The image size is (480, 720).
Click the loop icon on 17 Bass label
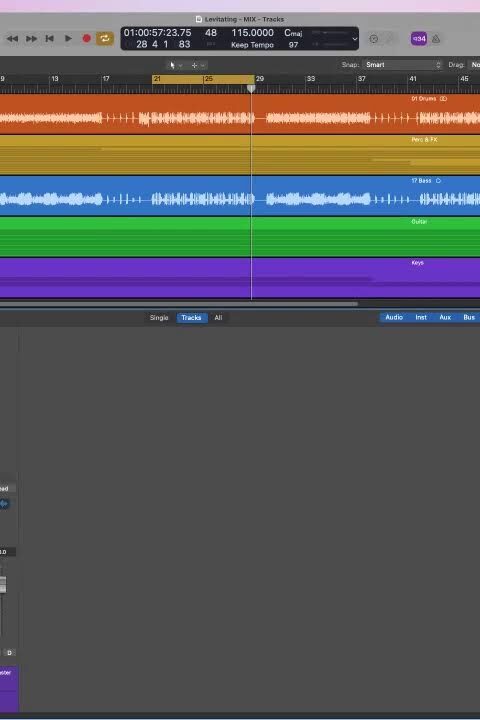(x=438, y=181)
